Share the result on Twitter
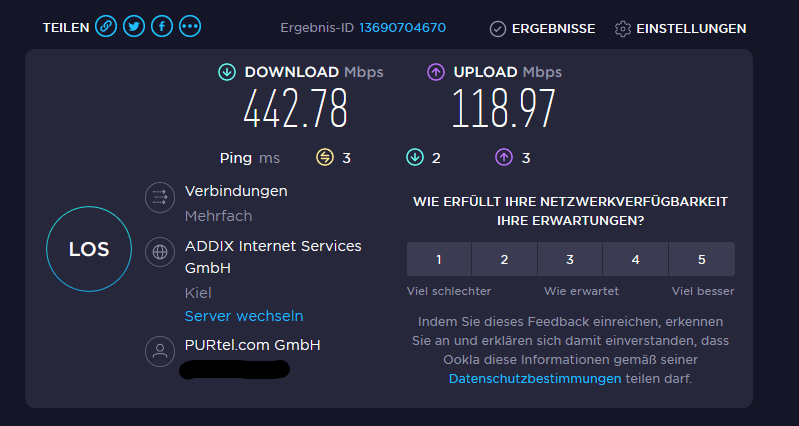799x426 pixels. [x=134, y=26]
